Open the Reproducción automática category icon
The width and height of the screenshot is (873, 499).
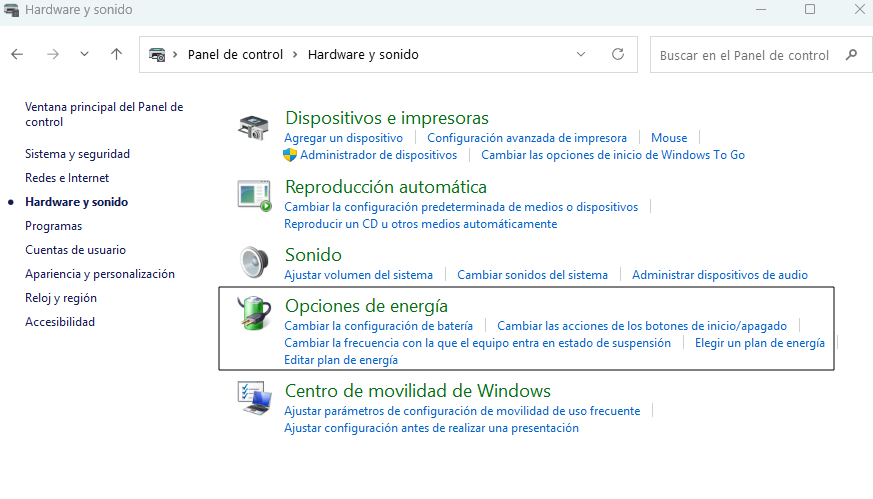(254, 195)
